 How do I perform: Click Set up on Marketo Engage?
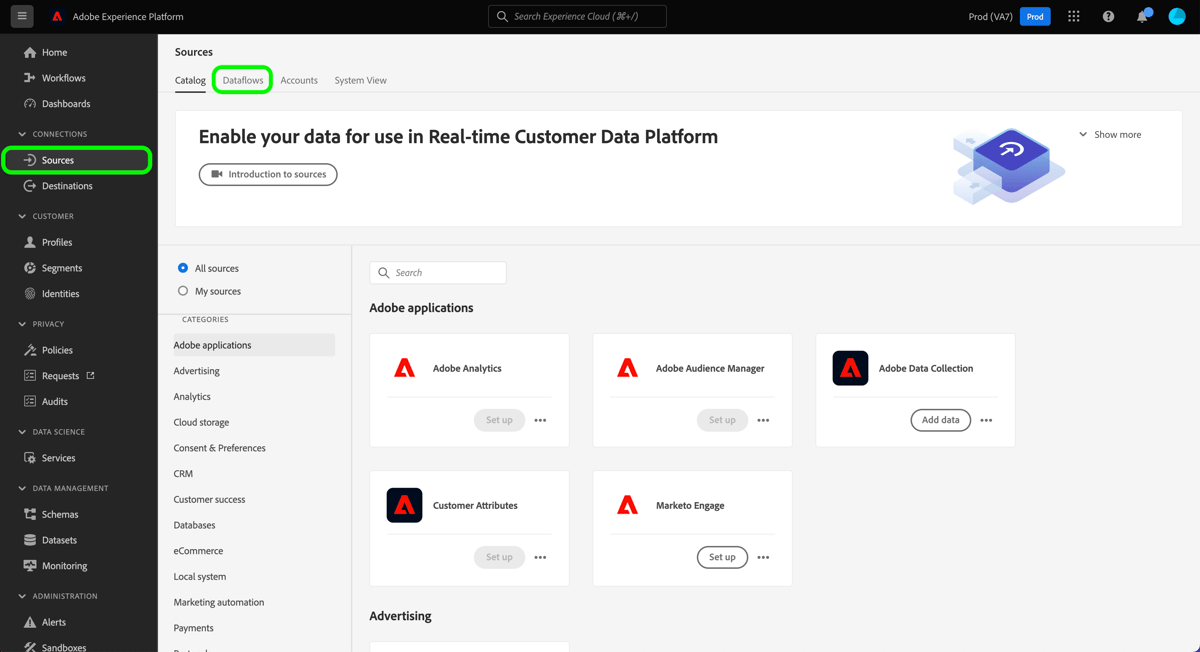click(x=722, y=557)
